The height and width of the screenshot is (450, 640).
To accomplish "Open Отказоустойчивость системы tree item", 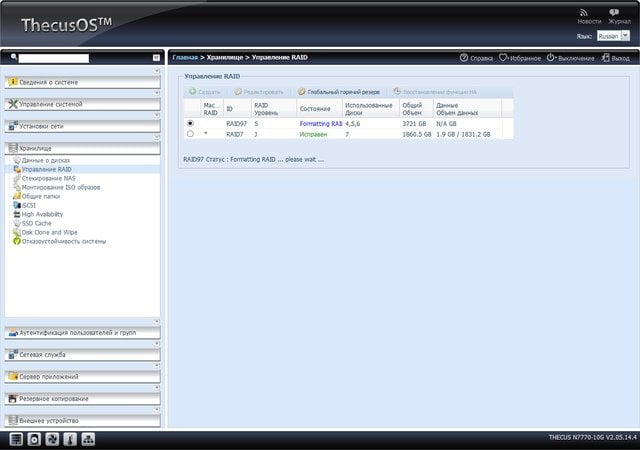I will pyautogui.click(x=63, y=241).
